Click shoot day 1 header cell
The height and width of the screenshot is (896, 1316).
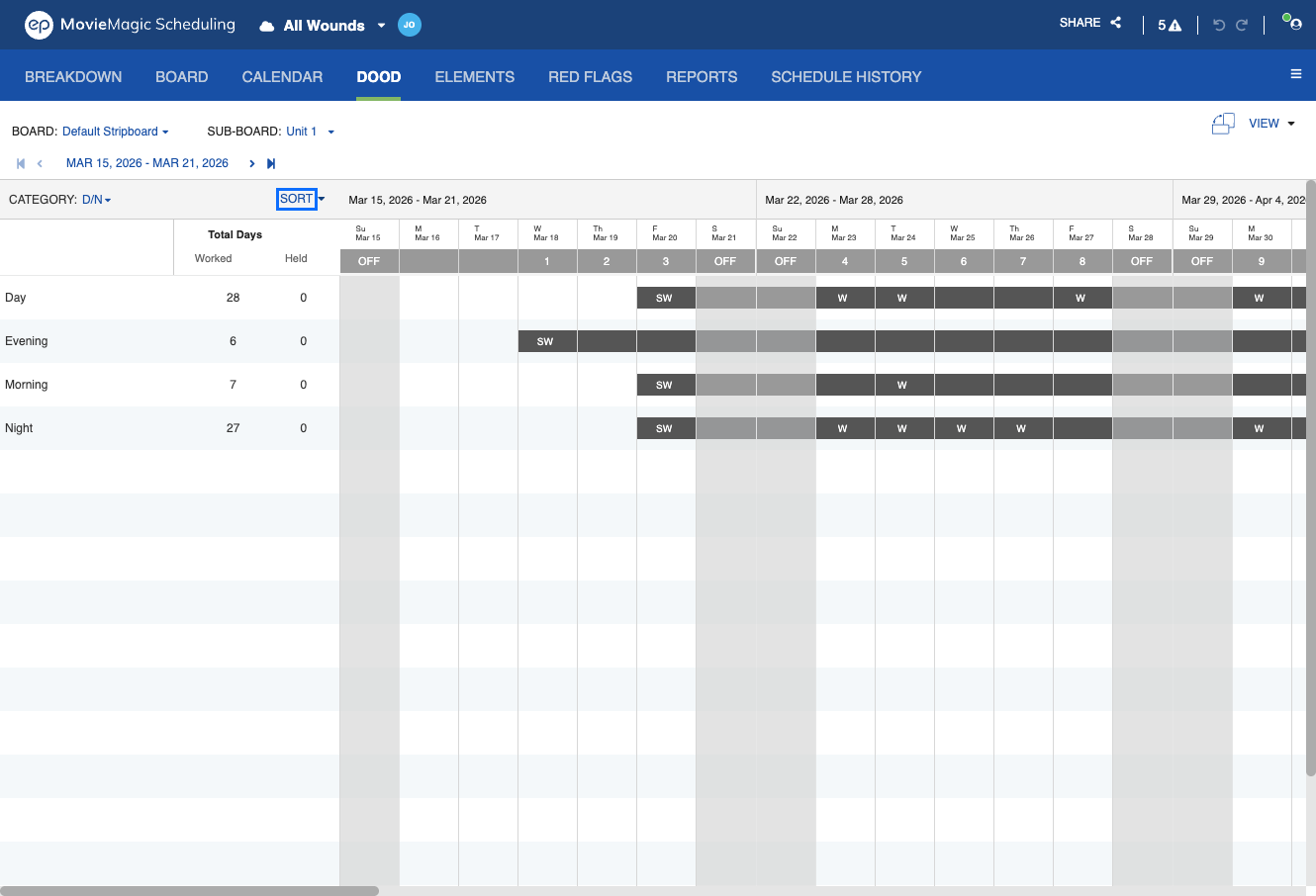pyautogui.click(x=547, y=261)
